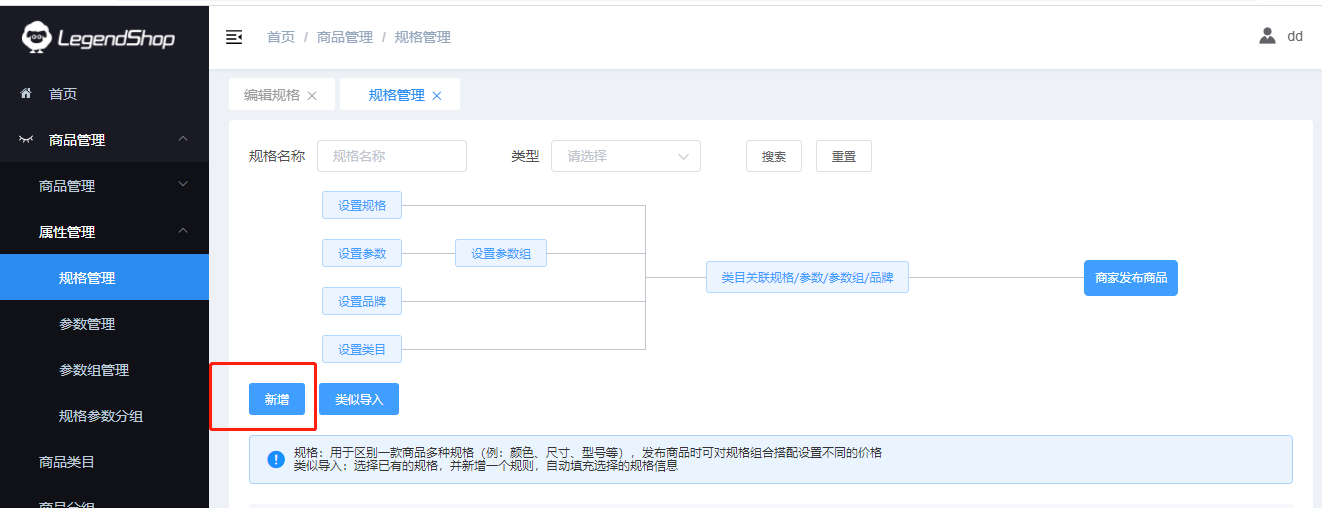Click the 类似导入 button
The width and height of the screenshot is (1322, 508).
[x=358, y=399]
